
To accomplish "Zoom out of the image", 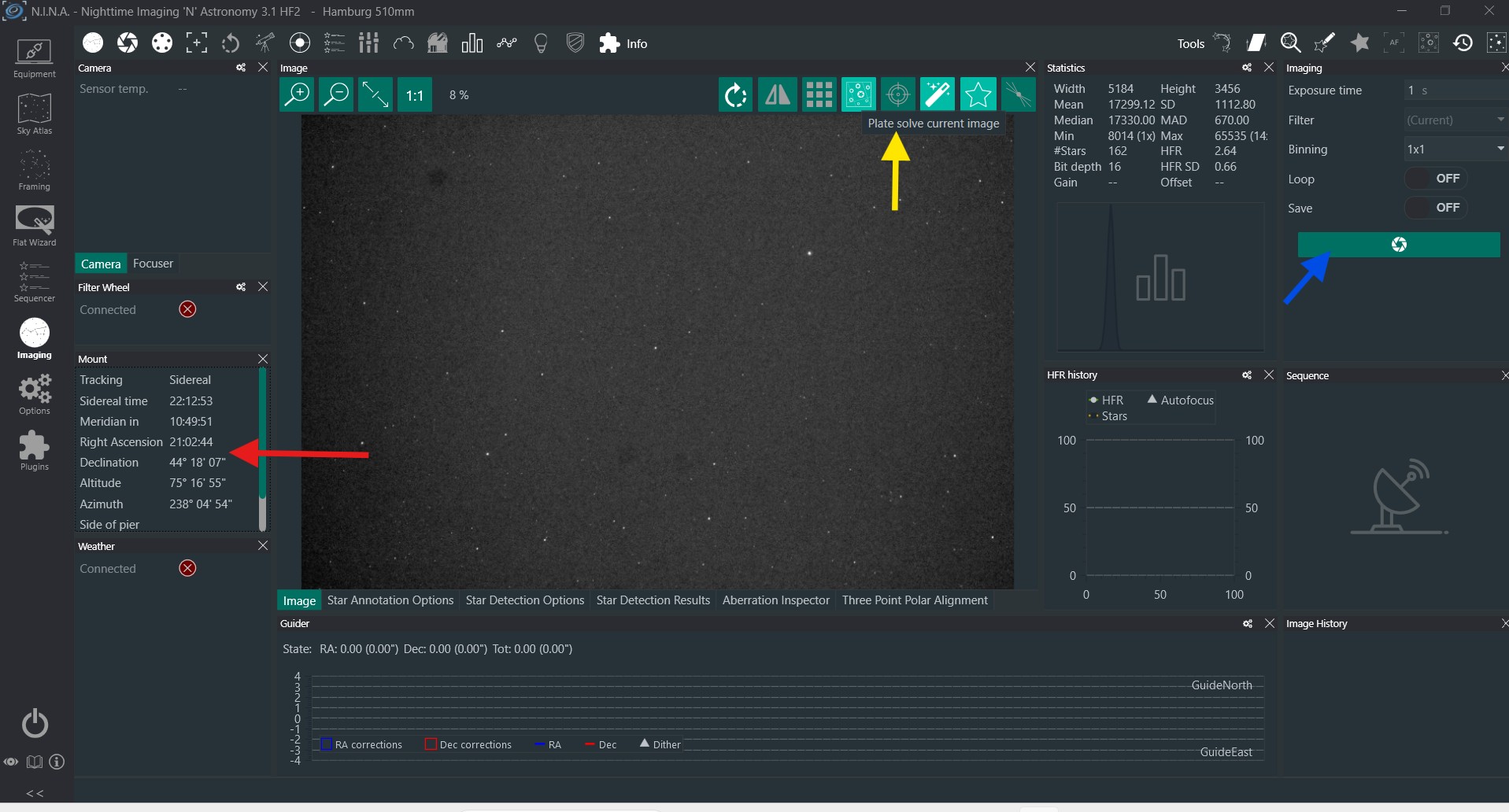I will tap(337, 95).
